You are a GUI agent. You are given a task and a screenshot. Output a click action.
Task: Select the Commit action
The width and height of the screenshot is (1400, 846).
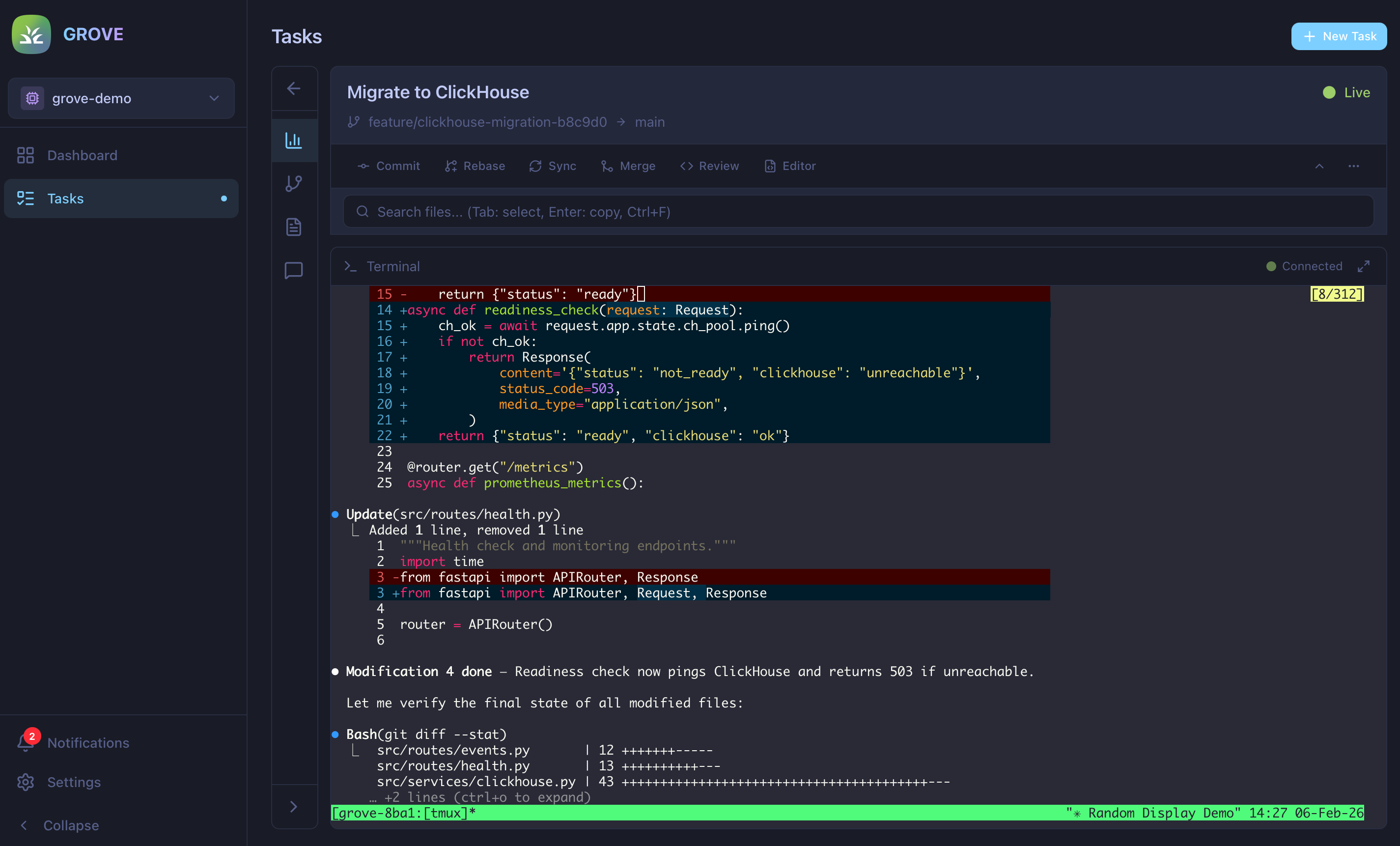point(389,166)
